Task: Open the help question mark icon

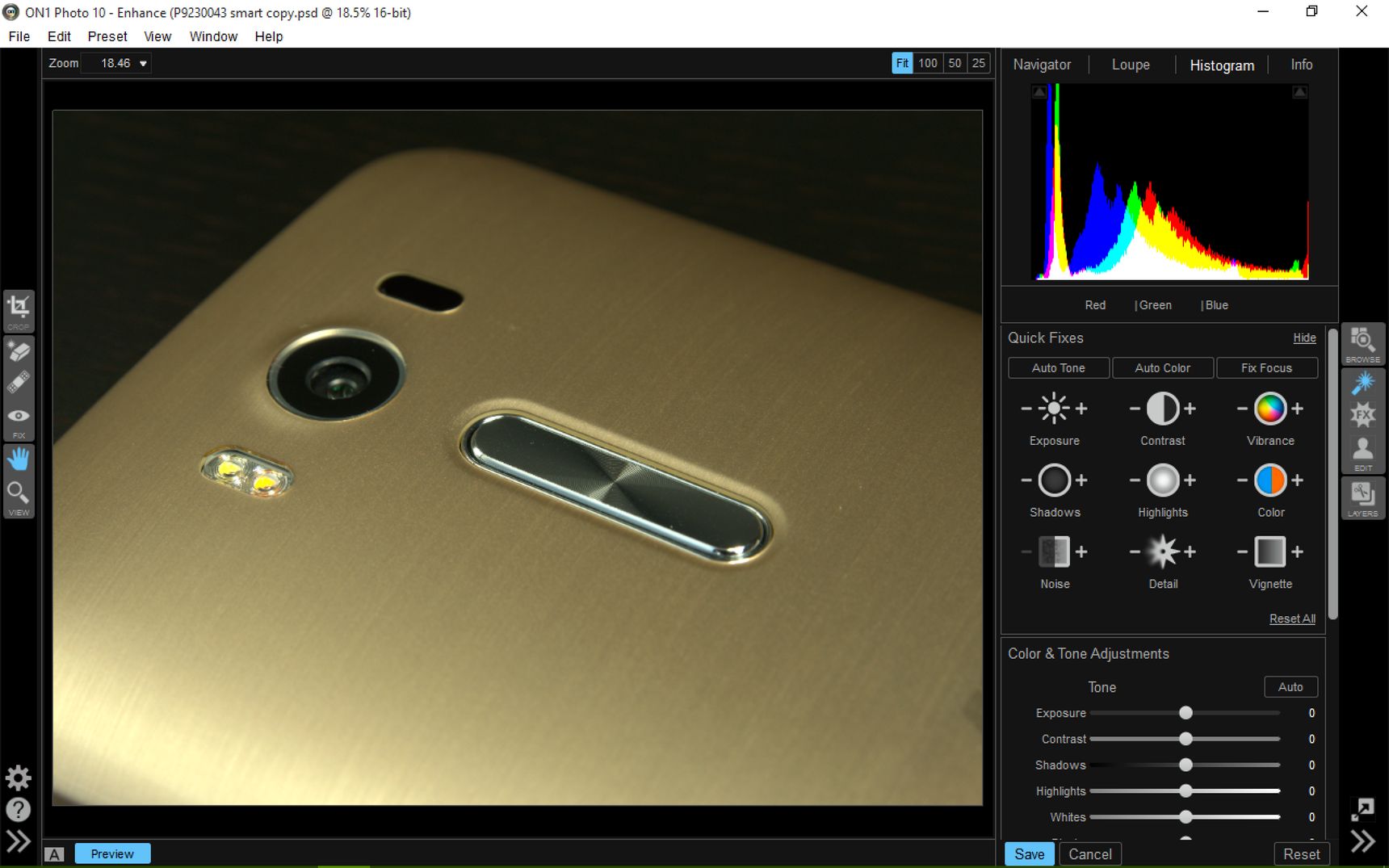Action: 19,809
